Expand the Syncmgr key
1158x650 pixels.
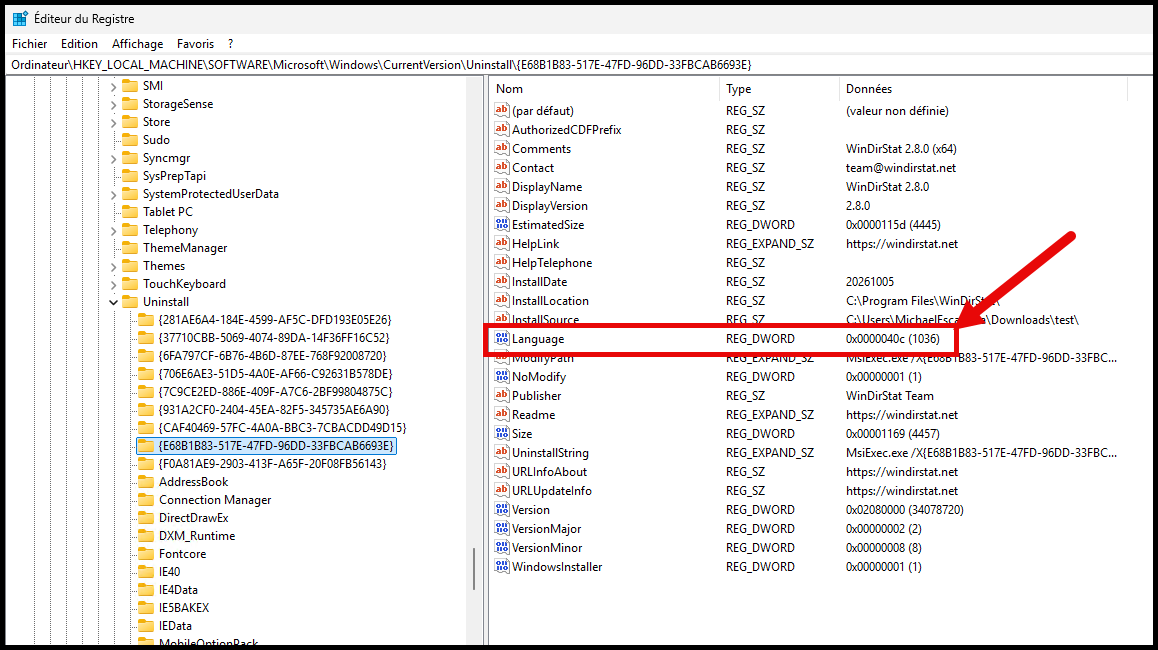click(x=114, y=158)
